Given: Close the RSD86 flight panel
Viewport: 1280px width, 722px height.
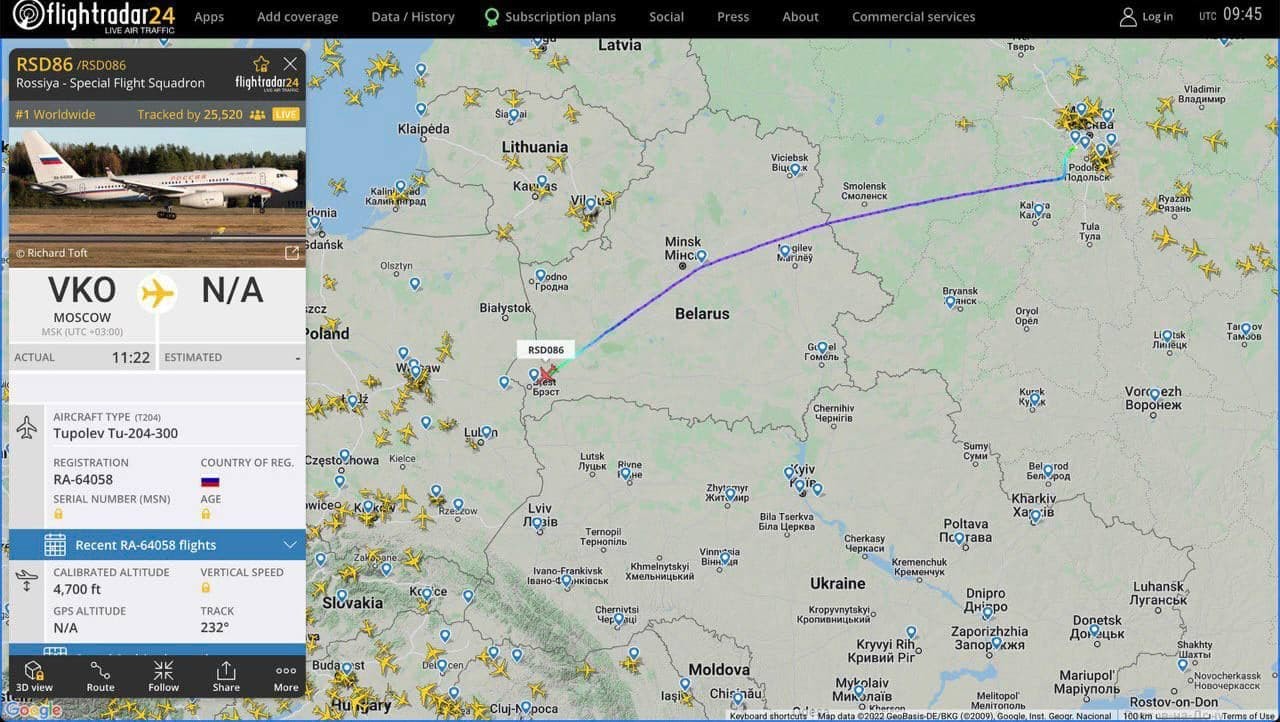Looking at the screenshot, I should [290, 64].
